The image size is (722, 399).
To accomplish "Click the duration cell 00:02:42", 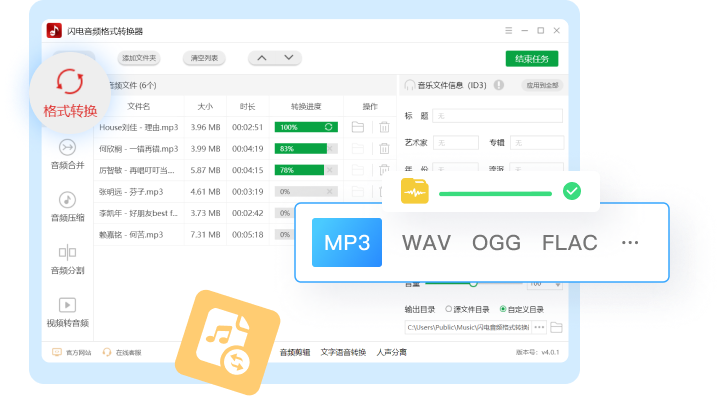I will tap(248, 213).
